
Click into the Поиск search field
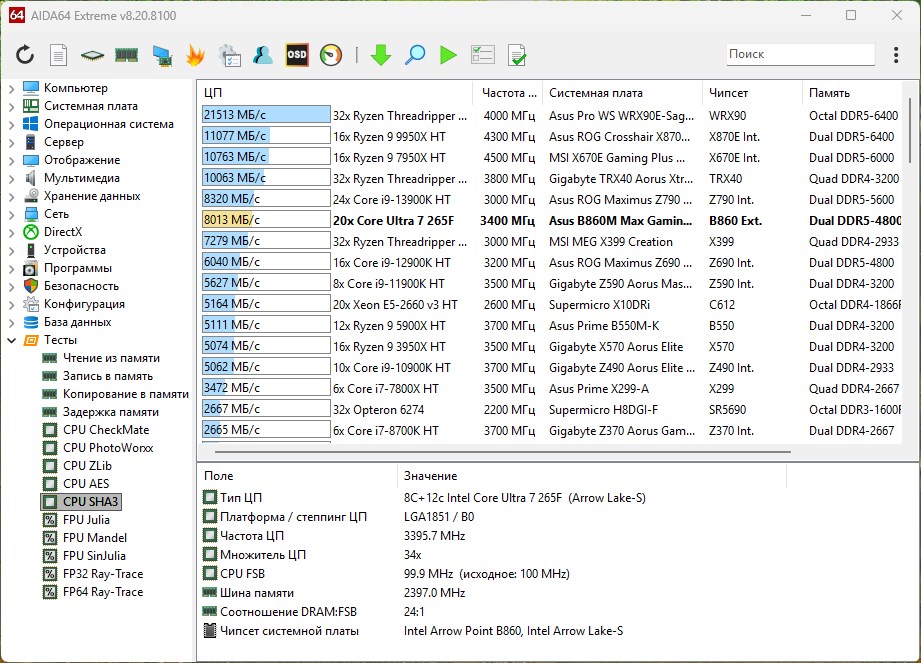tap(798, 54)
